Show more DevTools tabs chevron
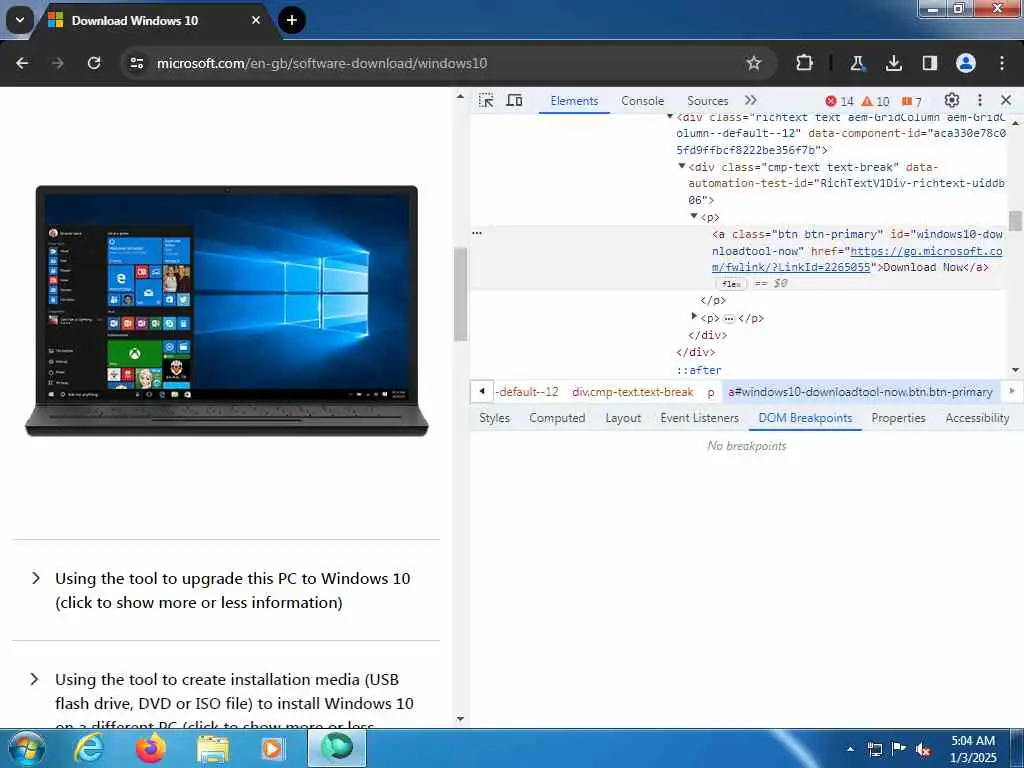The image size is (1024, 768). 750,101
